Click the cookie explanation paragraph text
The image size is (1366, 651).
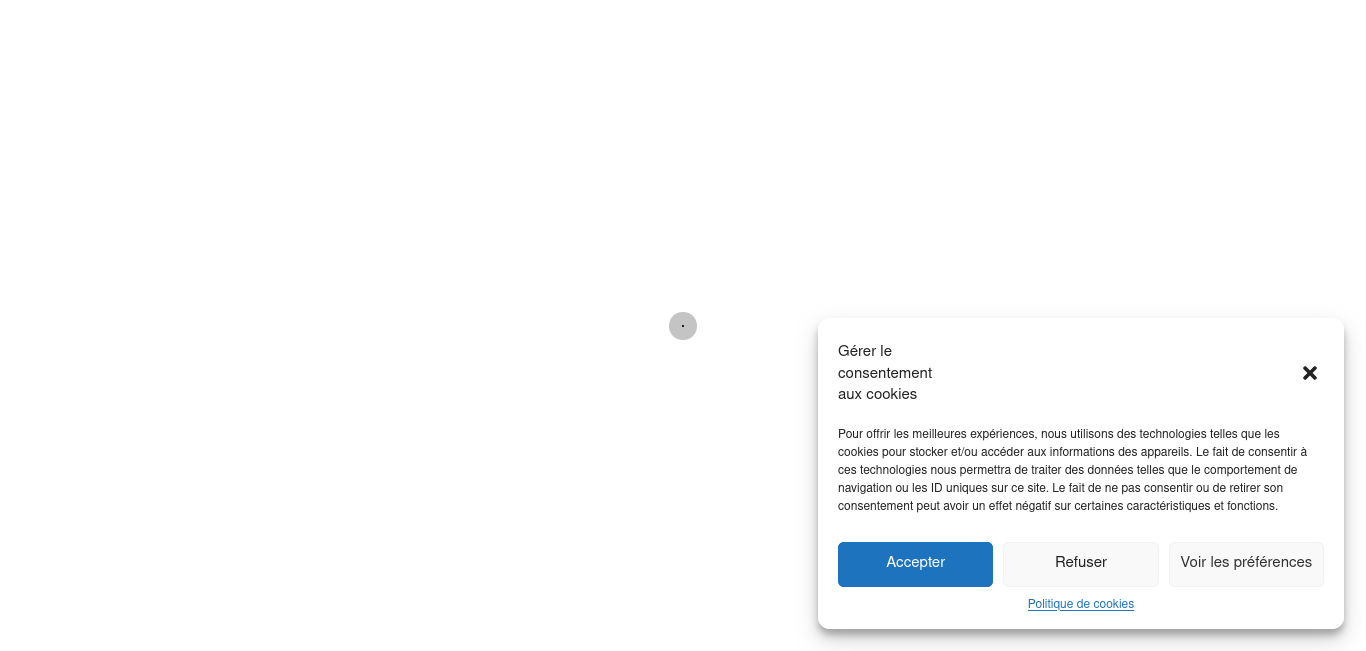pos(1072,470)
